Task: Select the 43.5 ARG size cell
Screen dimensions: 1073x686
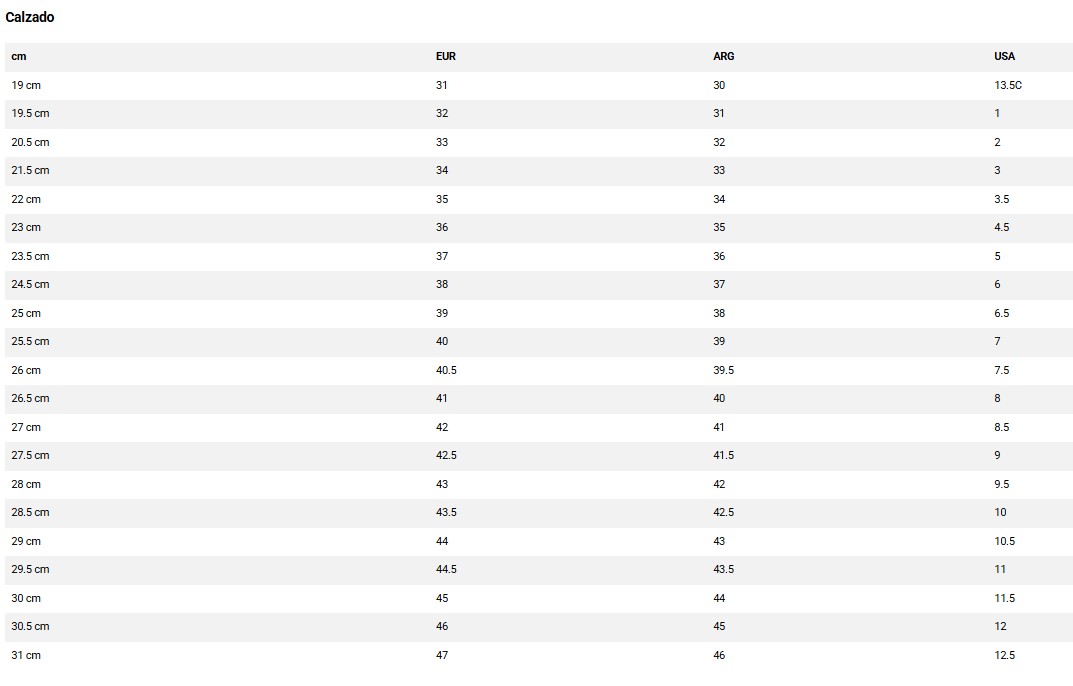Action: [723, 569]
